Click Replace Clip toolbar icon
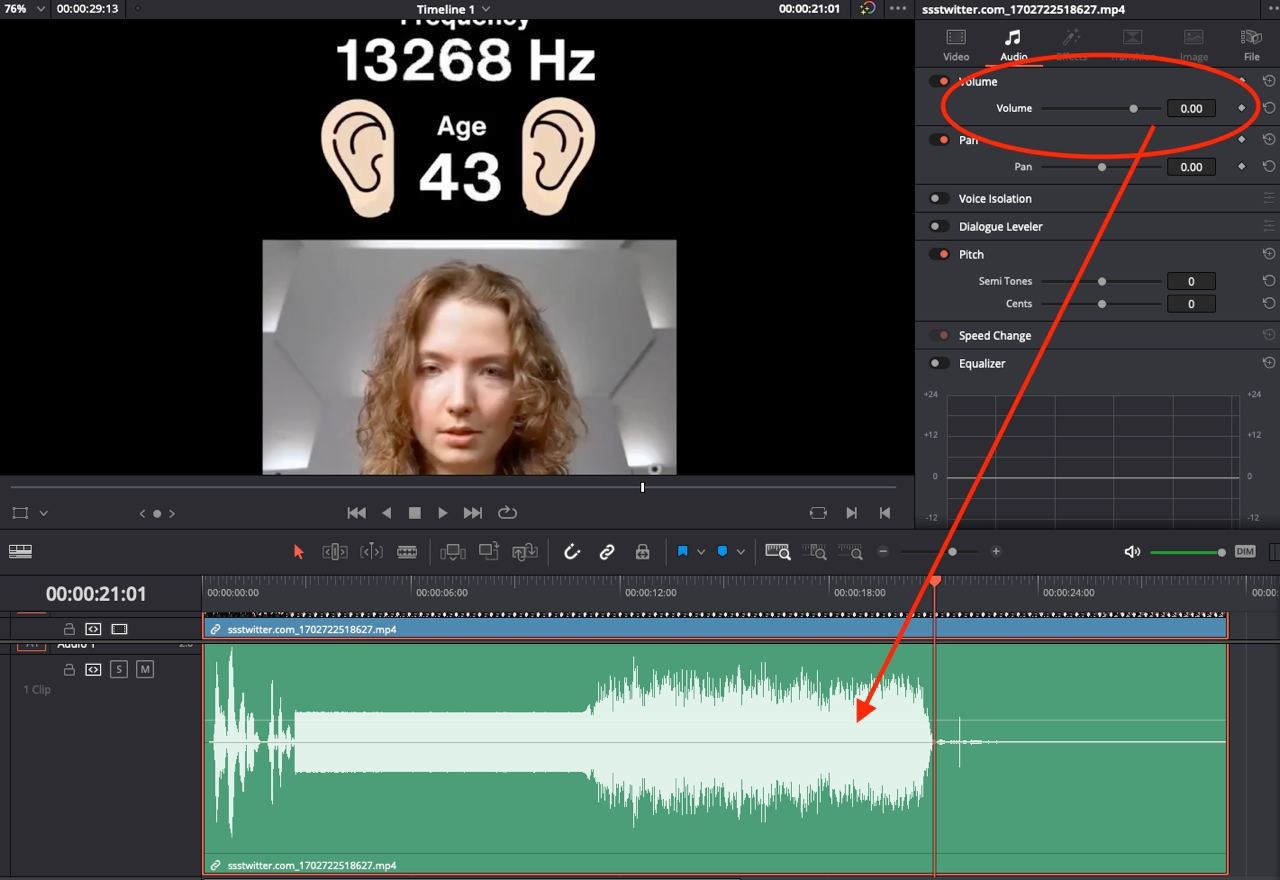This screenshot has height=880, width=1280. (525, 552)
